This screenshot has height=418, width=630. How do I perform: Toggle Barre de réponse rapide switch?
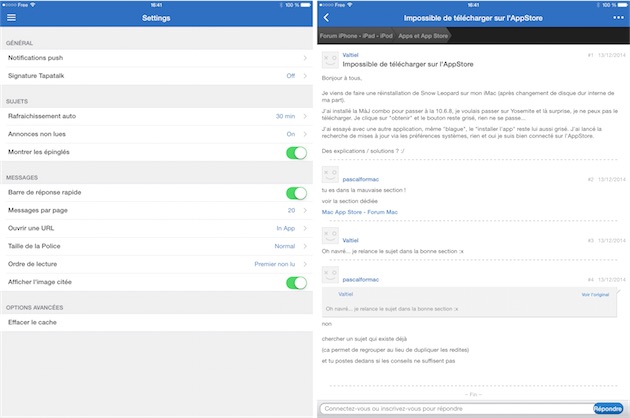tap(297, 193)
